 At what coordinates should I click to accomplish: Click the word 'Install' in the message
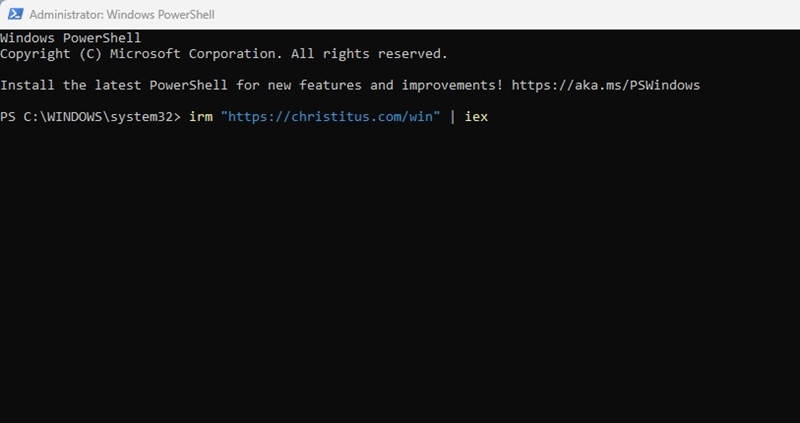pyautogui.click(x=27, y=85)
